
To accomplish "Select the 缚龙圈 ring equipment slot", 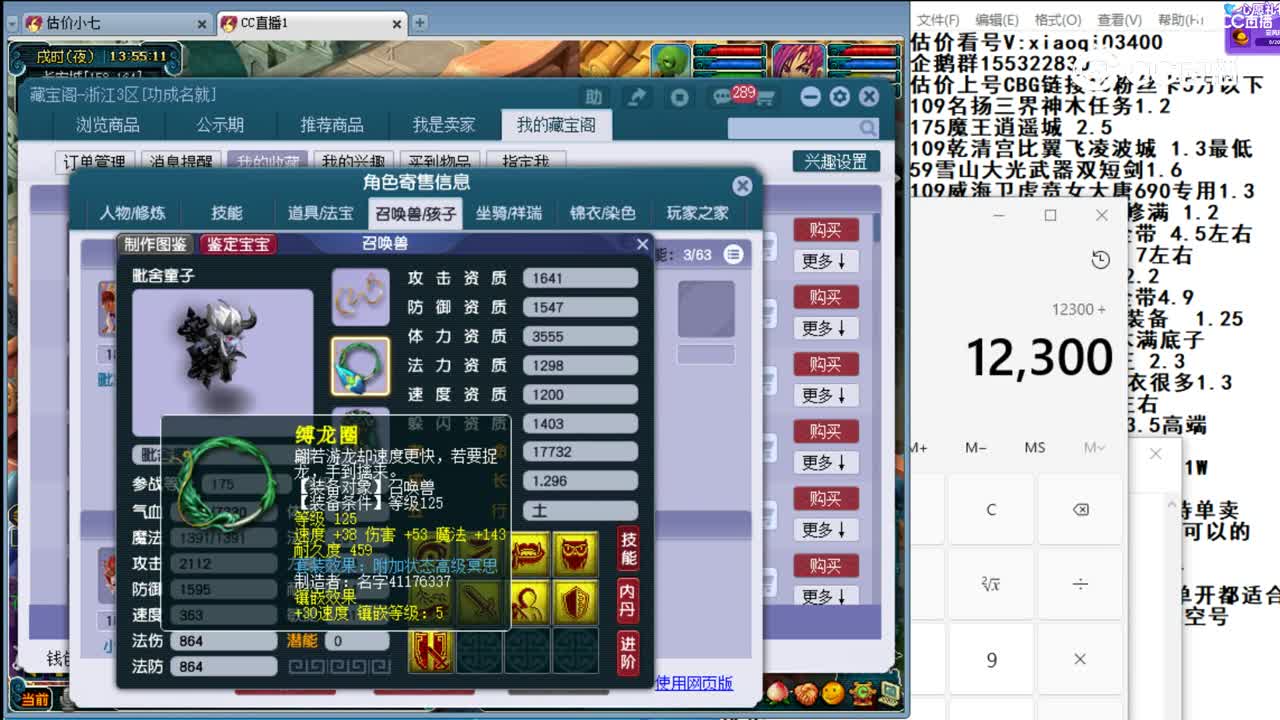I will tap(361, 366).
